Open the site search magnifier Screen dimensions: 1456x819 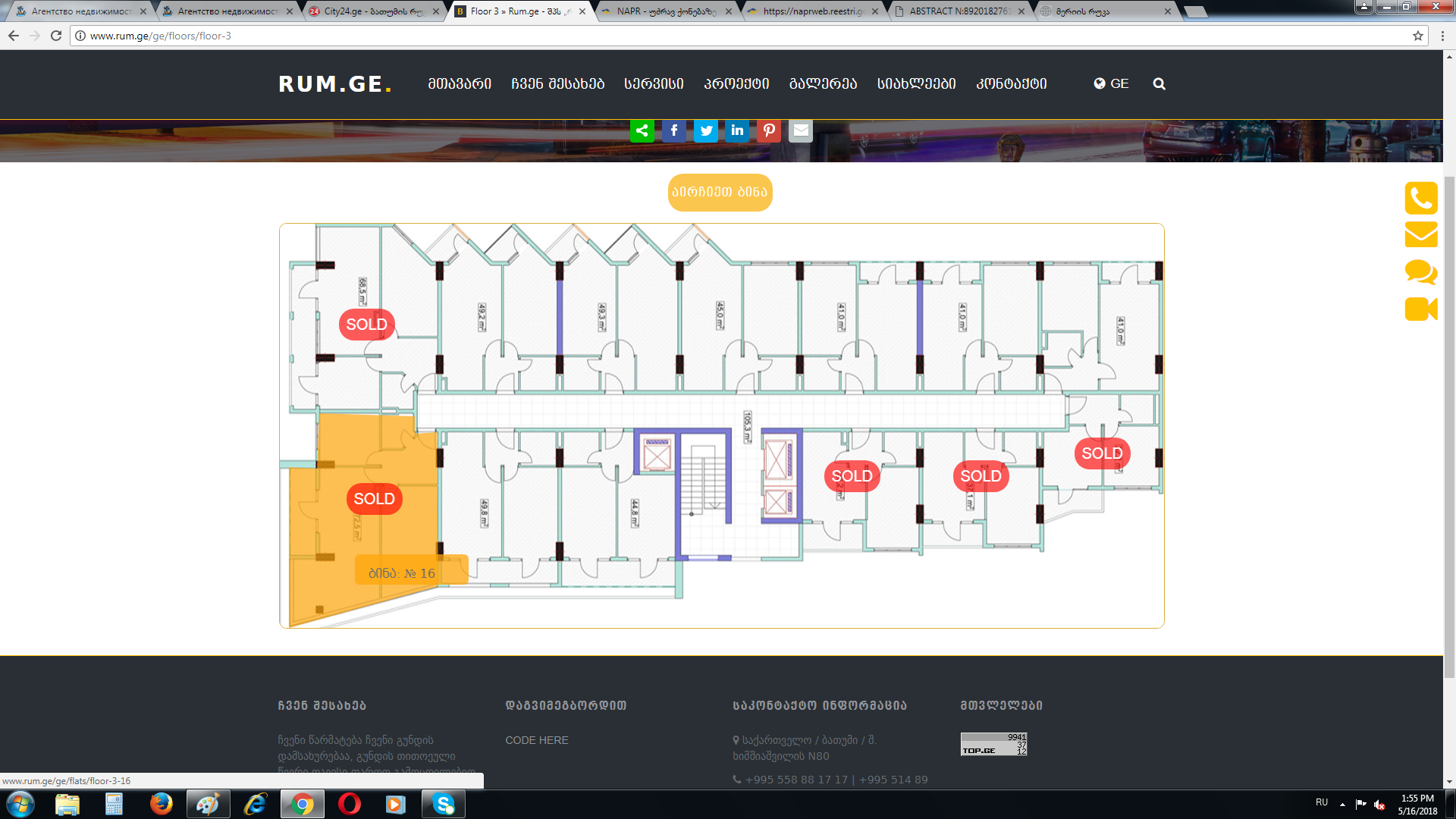pos(1159,83)
